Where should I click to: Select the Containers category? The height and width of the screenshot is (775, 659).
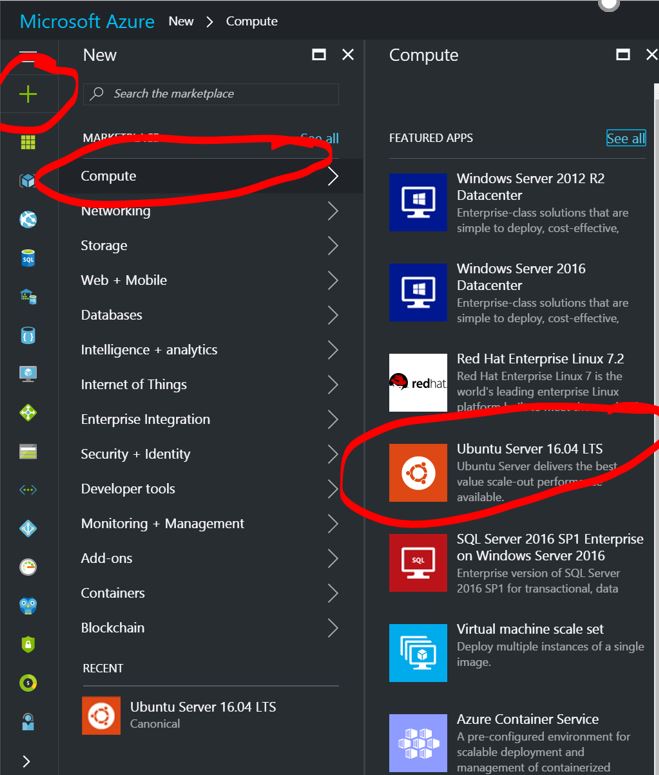click(x=210, y=593)
